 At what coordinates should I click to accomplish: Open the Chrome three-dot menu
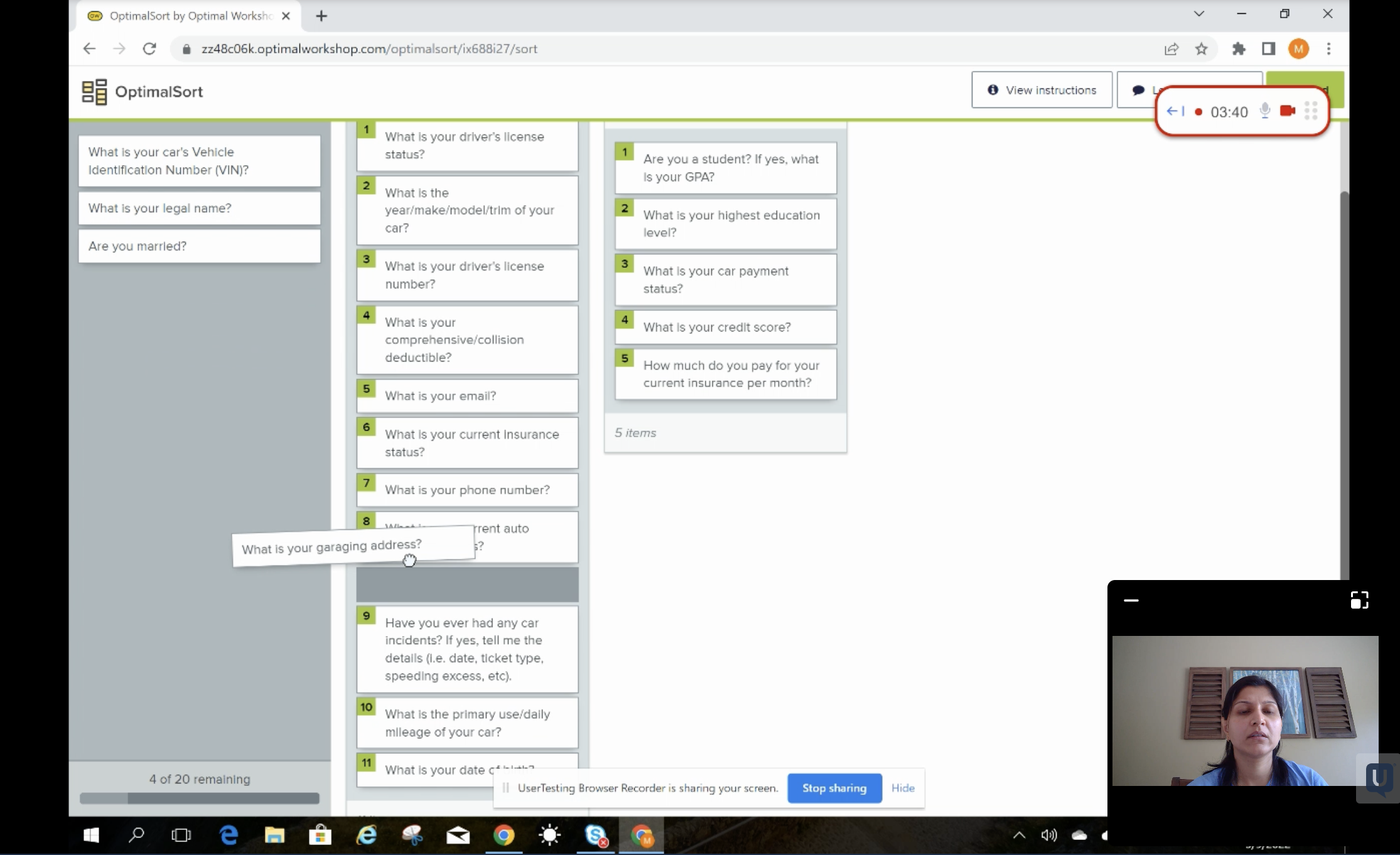point(1328,49)
